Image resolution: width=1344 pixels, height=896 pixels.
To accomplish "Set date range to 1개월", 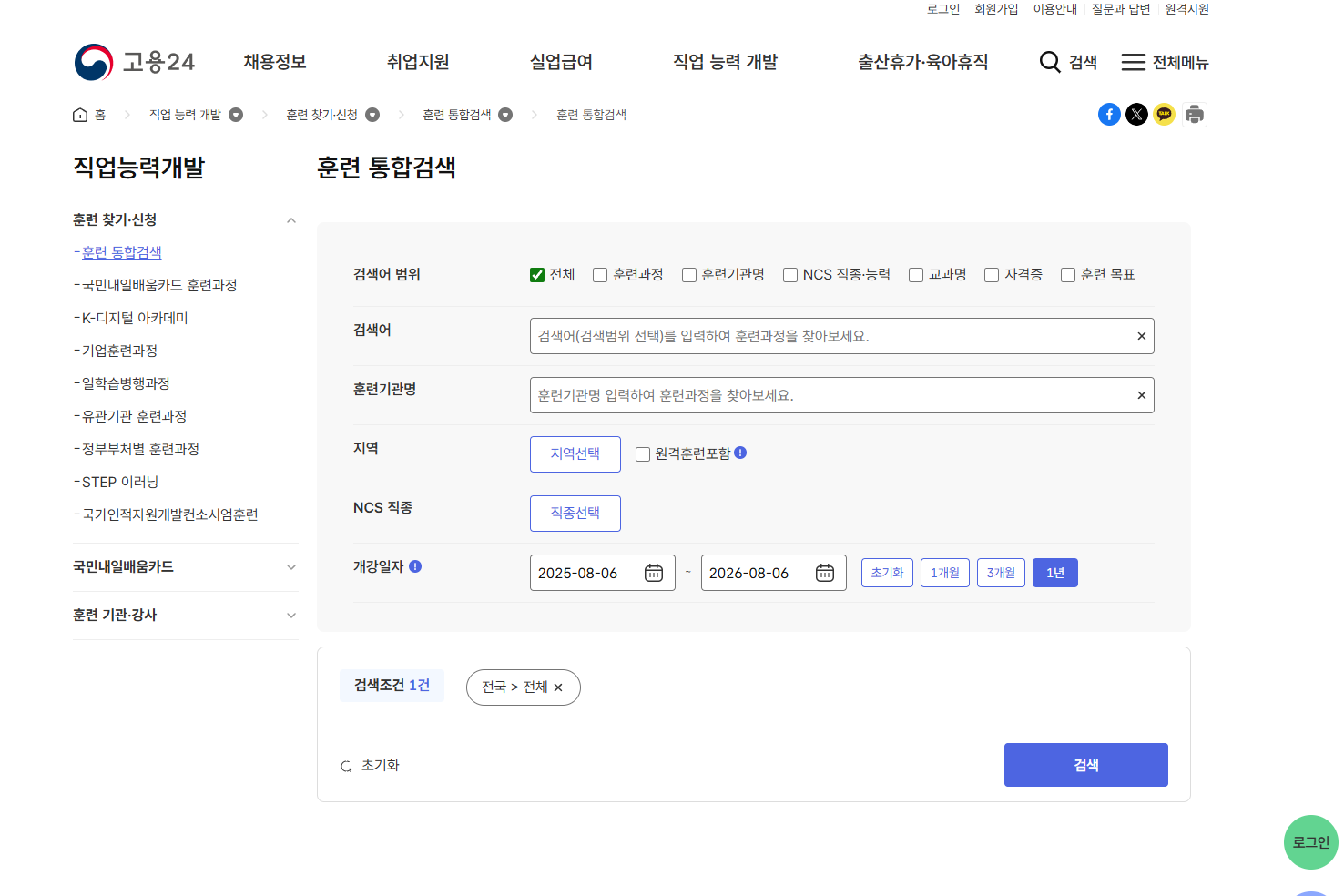I will tap(945, 573).
